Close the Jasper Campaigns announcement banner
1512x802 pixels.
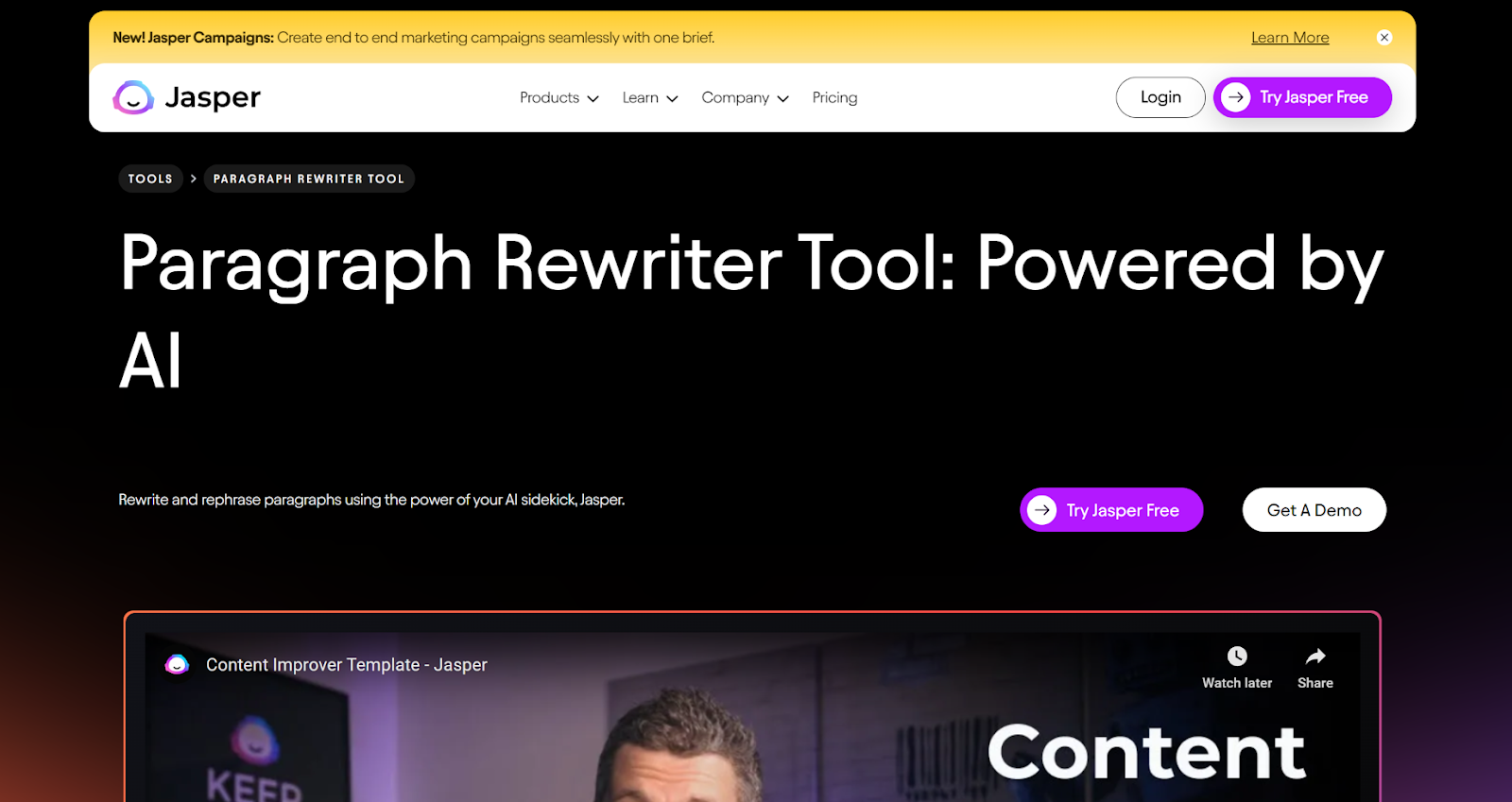[1384, 38]
